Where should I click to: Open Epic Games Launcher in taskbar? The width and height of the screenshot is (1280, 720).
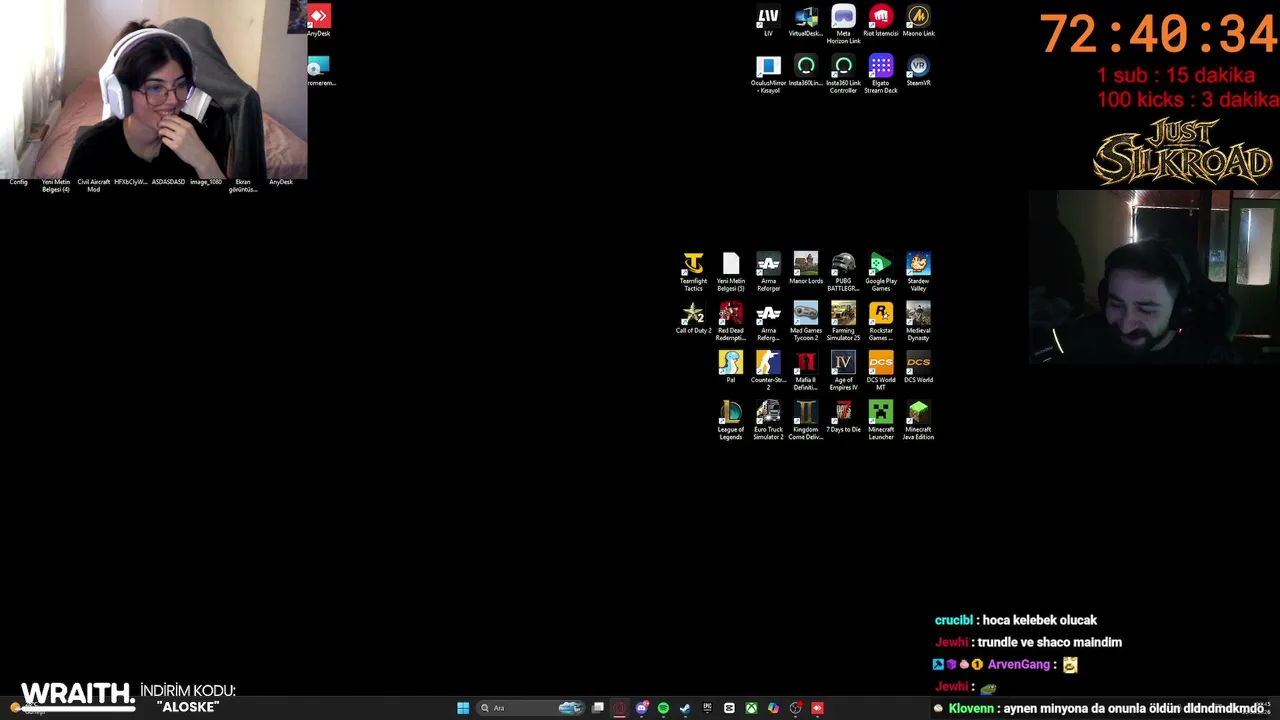(x=707, y=708)
